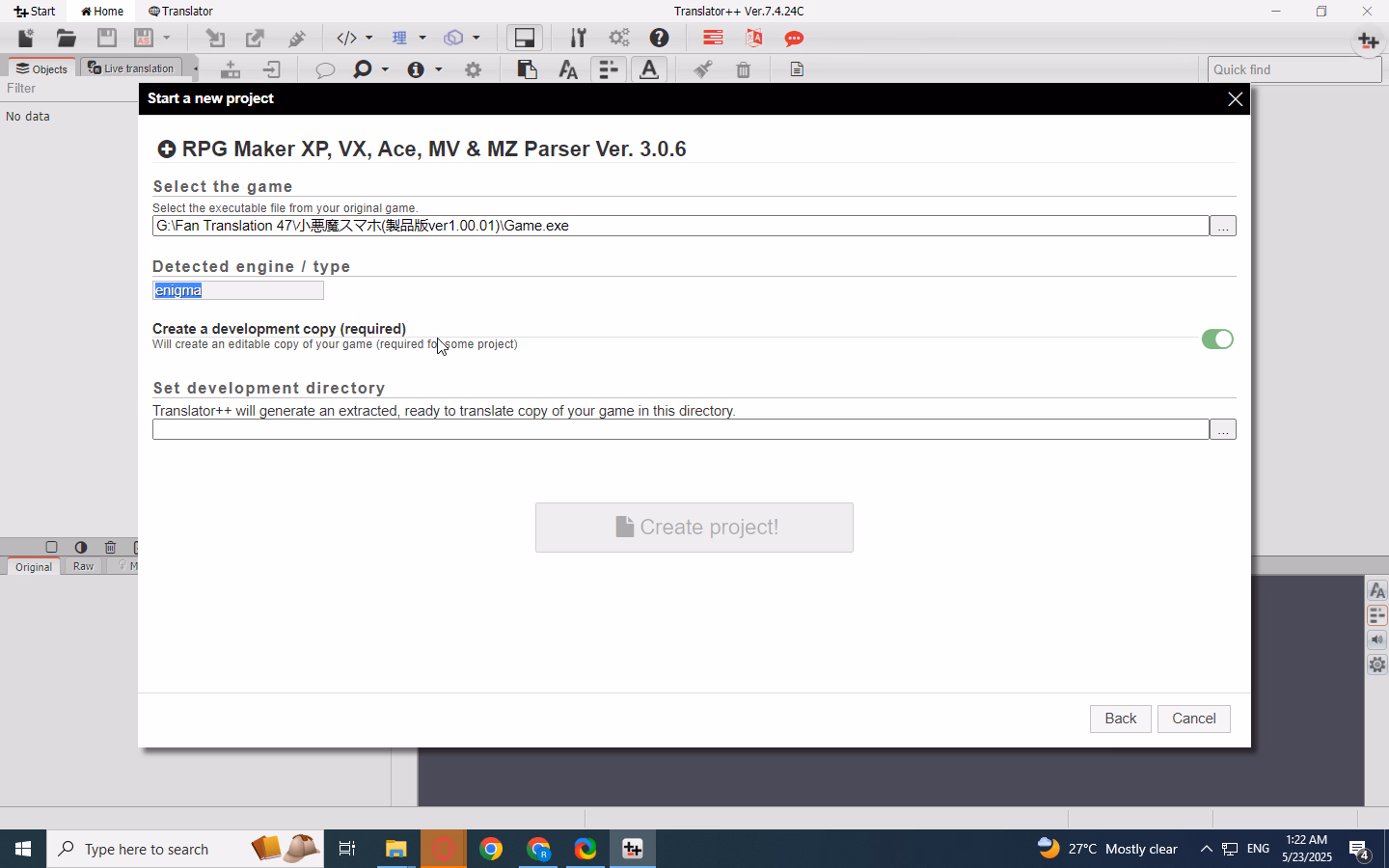Click the inject syringe icon
The width and height of the screenshot is (1389, 868).
tap(297, 38)
